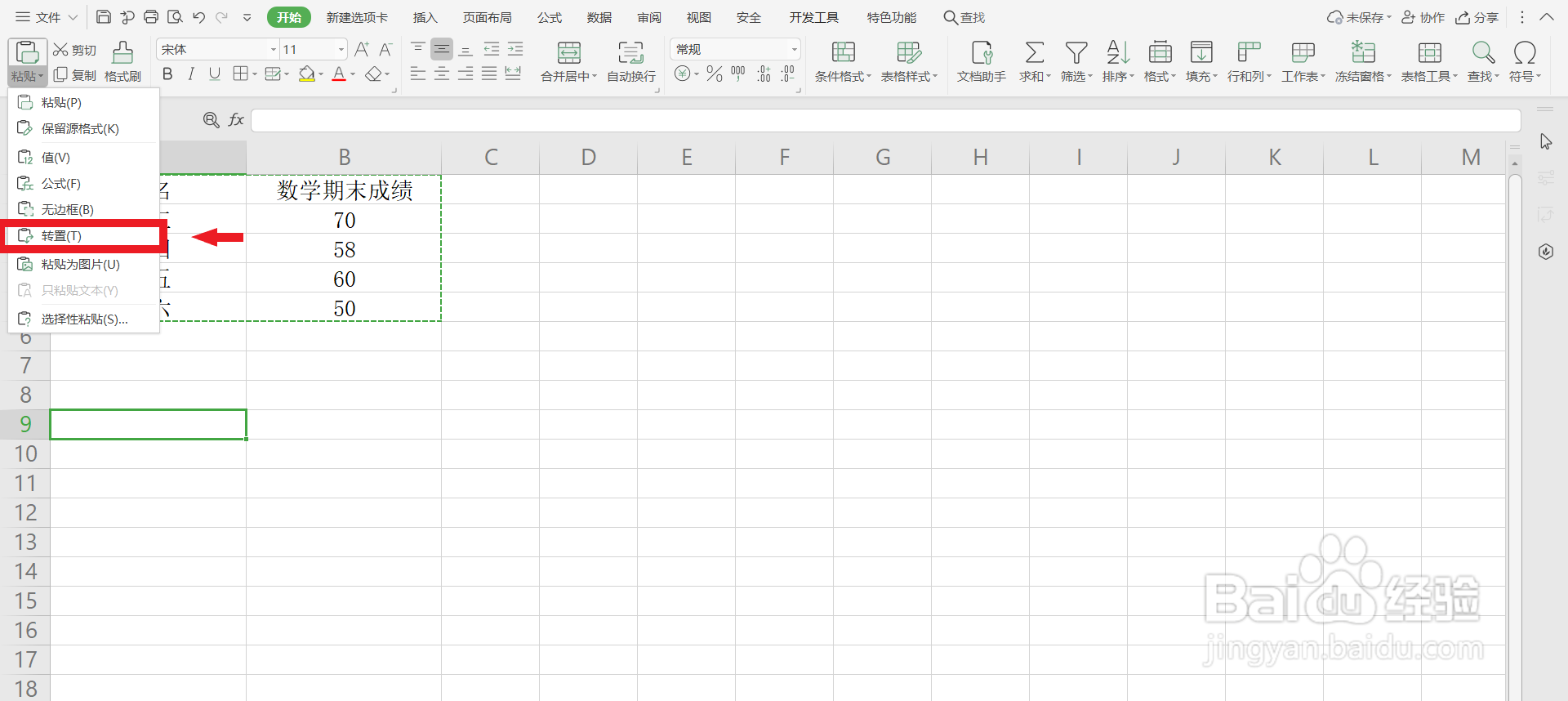Open the File (文件) menu dropdown
Screen dimensions: 1568x701
click(47, 17)
